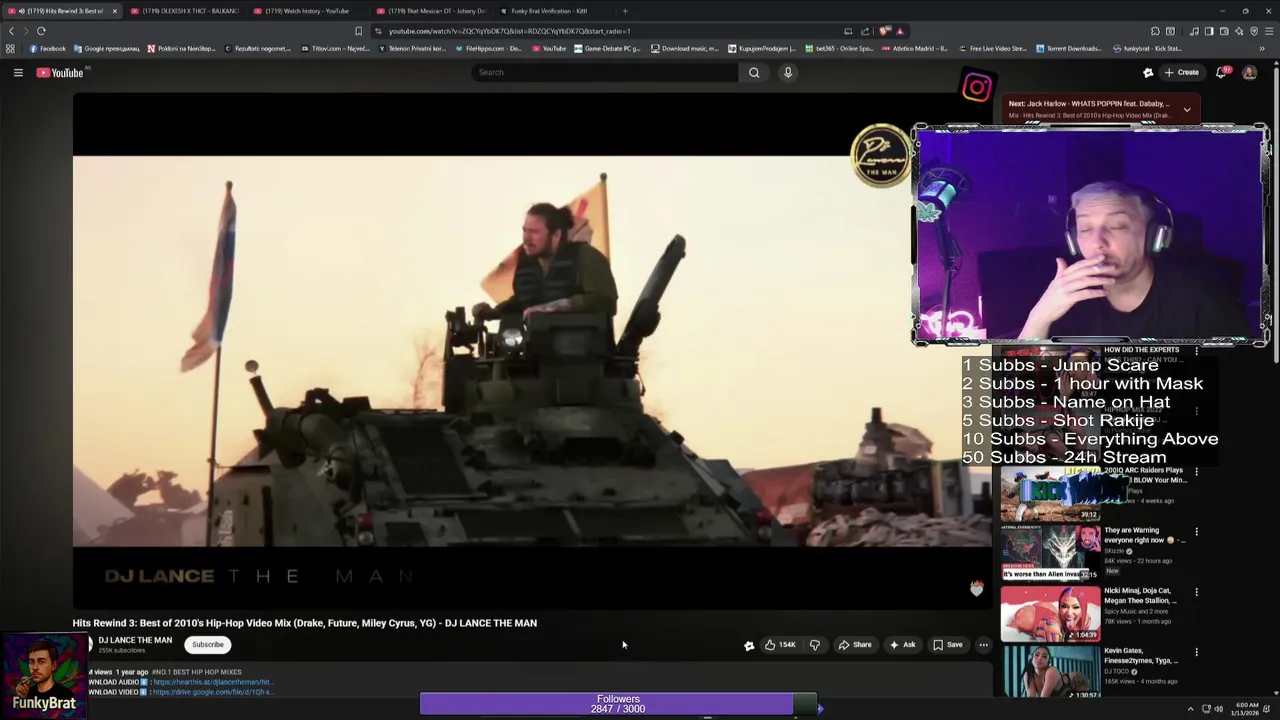Close the Hits Rewind 3 browser tab

114,11
